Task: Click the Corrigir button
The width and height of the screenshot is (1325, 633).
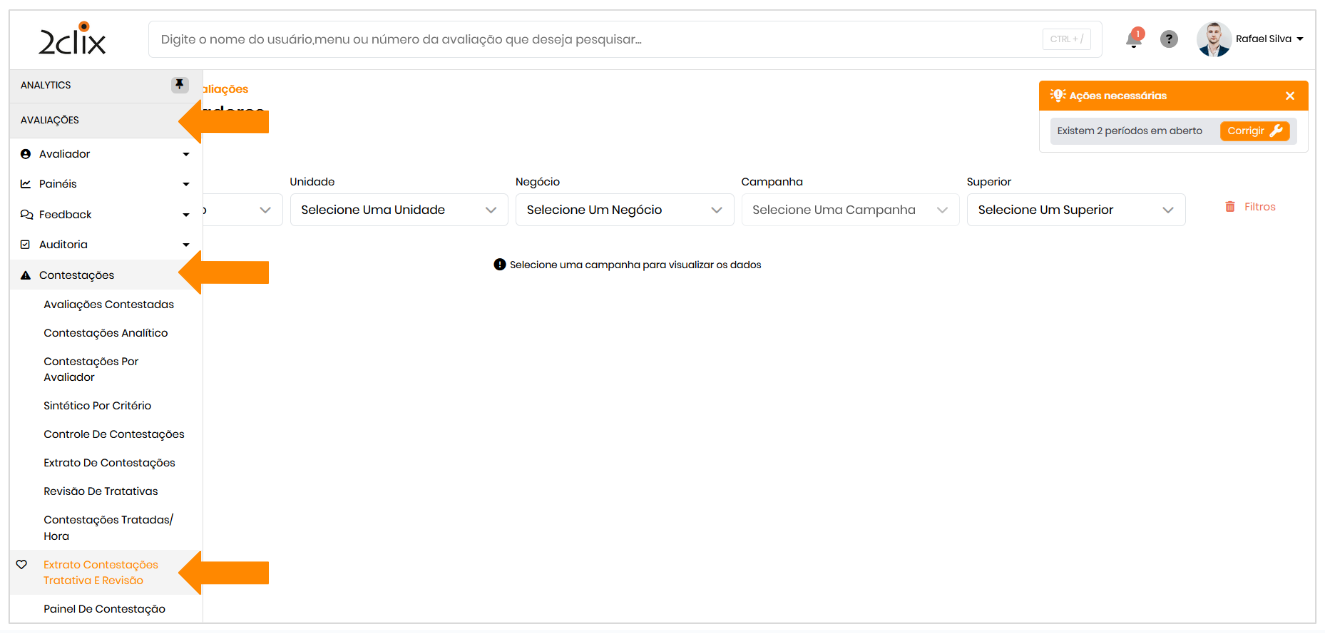Action: pyautogui.click(x=1254, y=131)
